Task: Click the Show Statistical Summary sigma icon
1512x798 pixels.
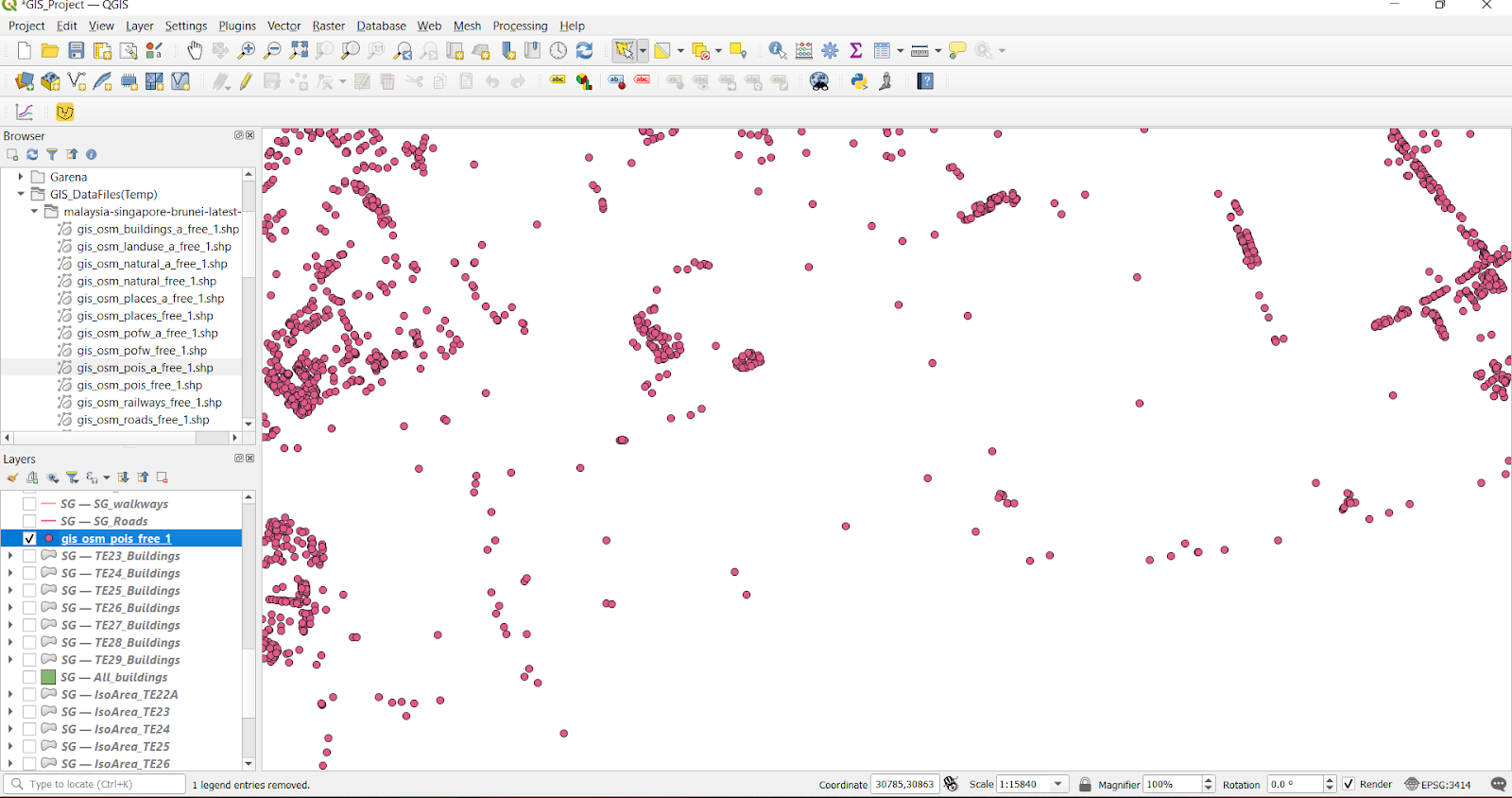Action: [855, 51]
